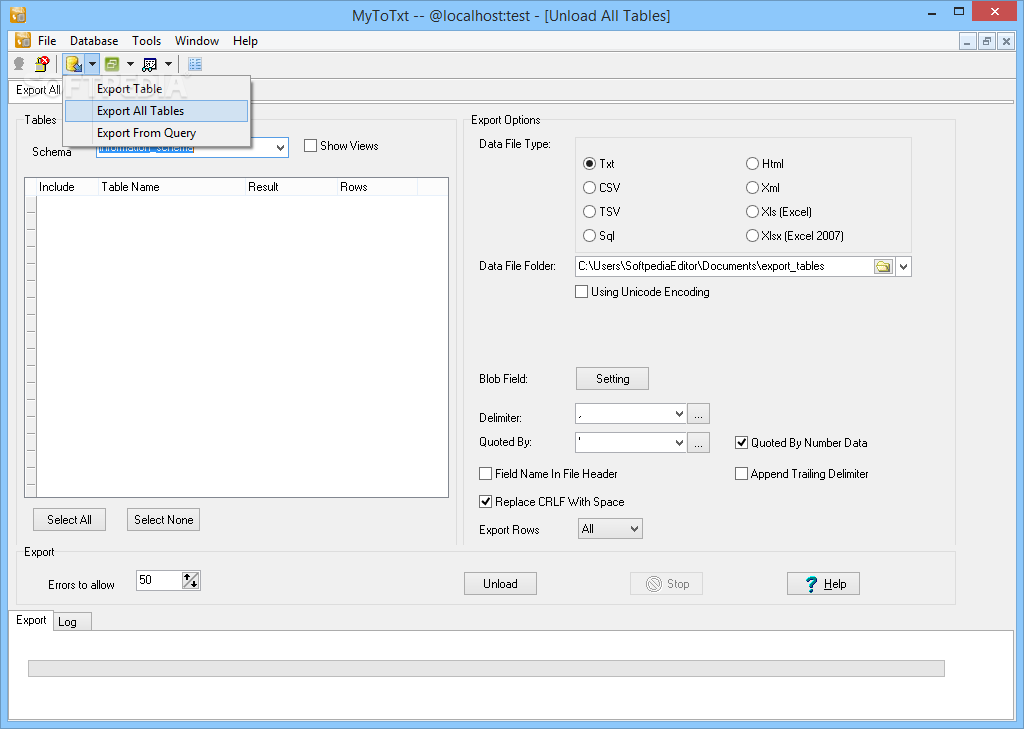Select the Xlsx (Excel 2007) radio button

(x=752, y=236)
